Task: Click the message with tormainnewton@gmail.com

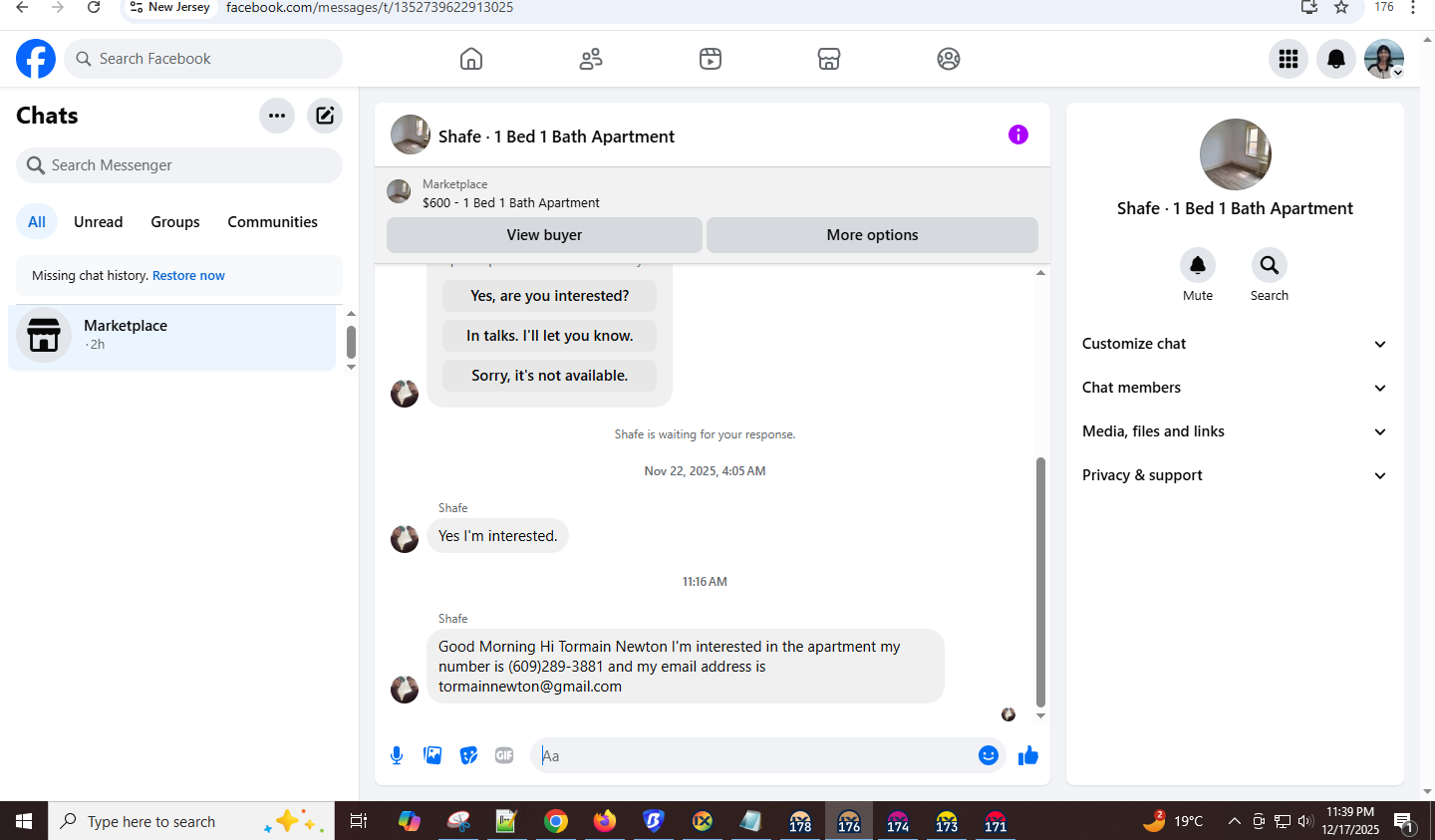Action: tap(685, 667)
